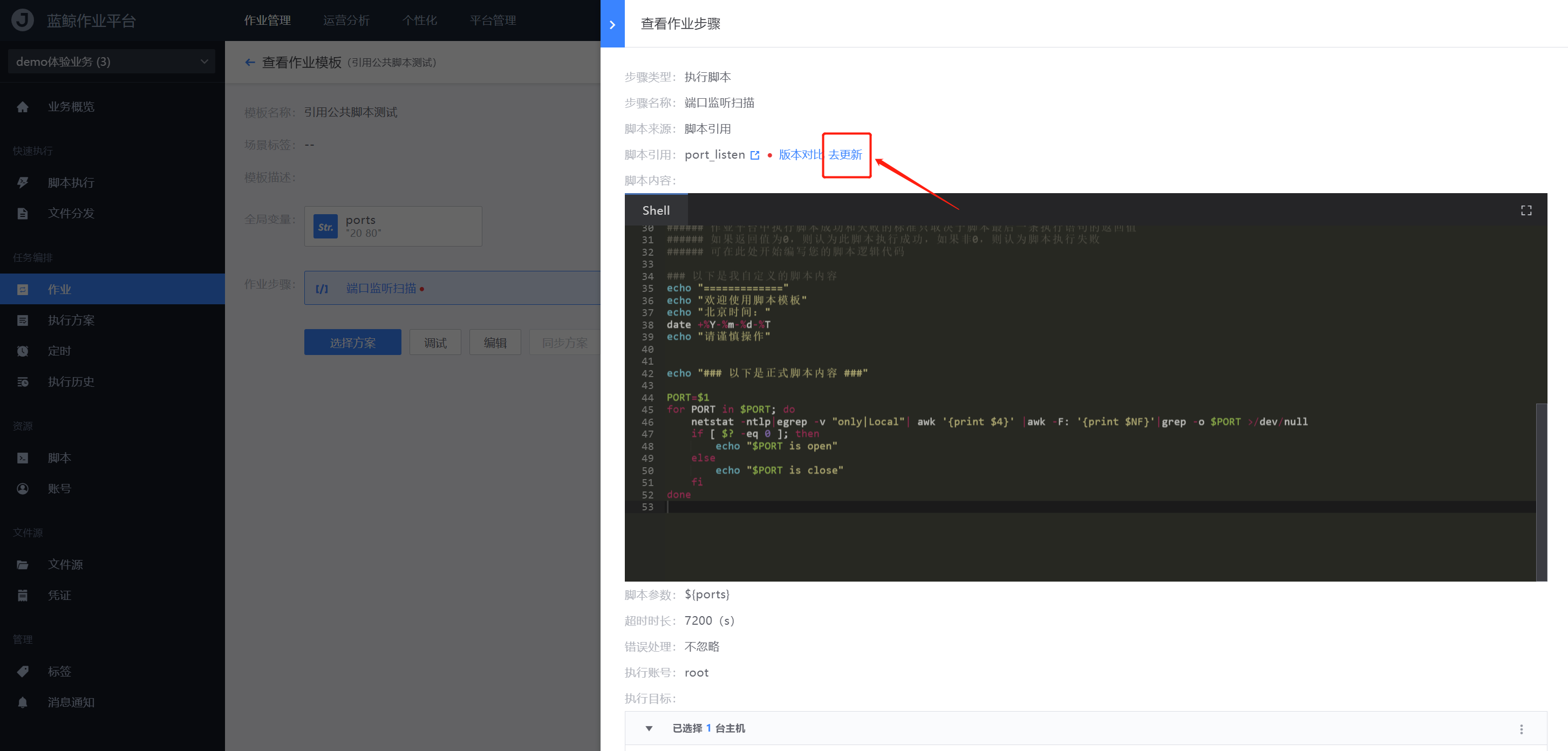Click the 执行历史 icon

(23, 381)
